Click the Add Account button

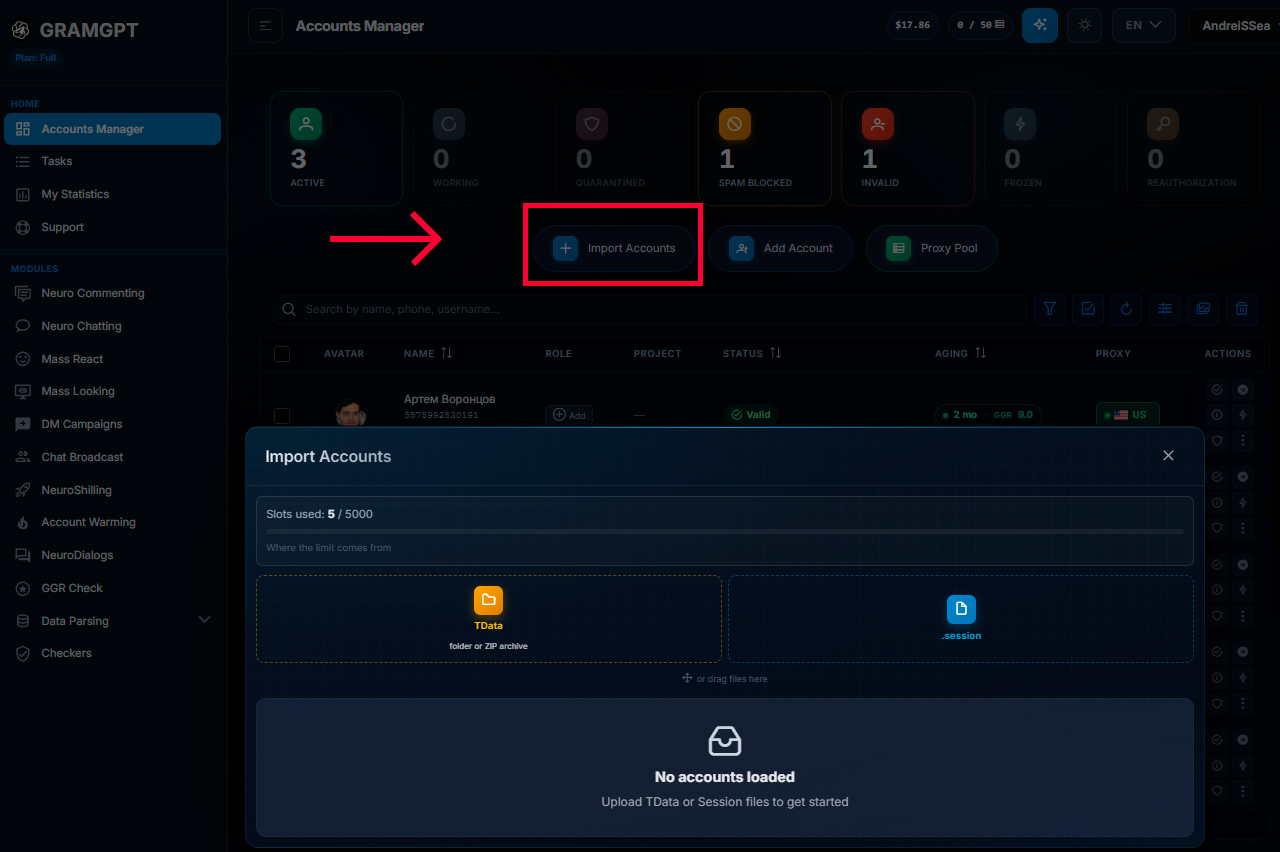pos(781,248)
